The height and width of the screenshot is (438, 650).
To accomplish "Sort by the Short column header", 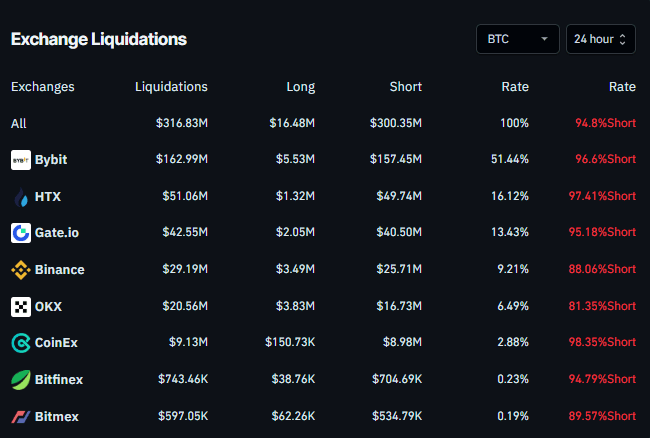I will click(x=405, y=87).
